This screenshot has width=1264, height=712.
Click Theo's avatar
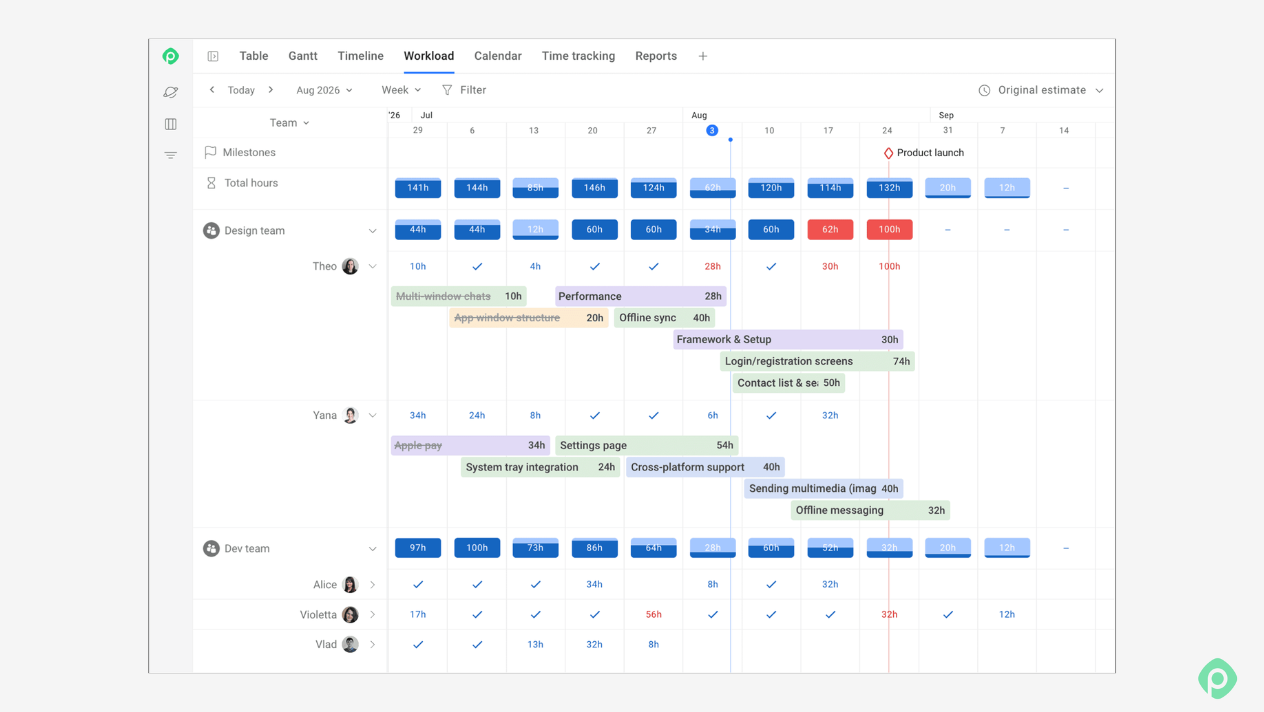[350, 266]
